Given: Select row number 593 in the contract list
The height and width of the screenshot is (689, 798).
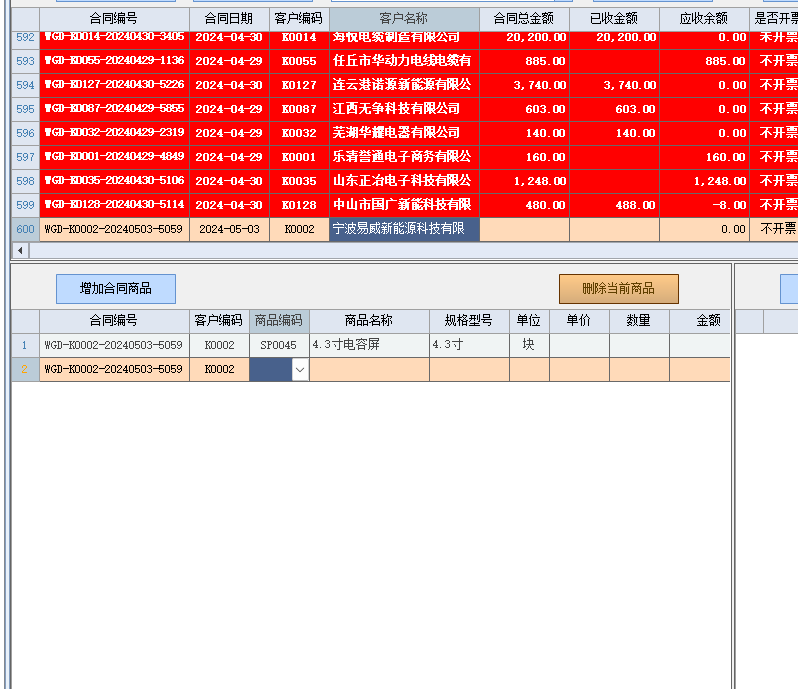Looking at the screenshot, I should coord(25,61).
